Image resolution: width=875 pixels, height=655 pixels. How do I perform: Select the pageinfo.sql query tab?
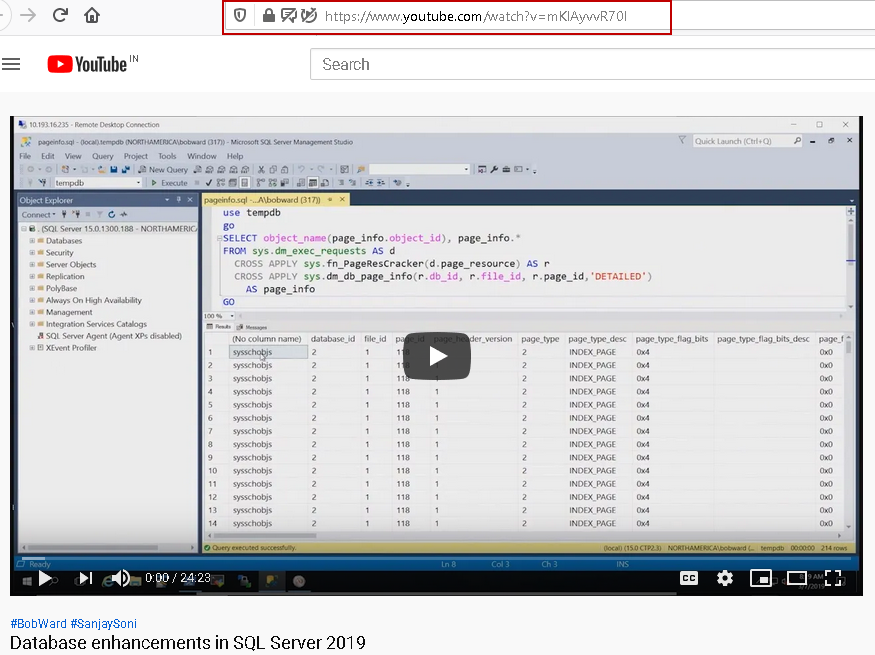point(262,200)
